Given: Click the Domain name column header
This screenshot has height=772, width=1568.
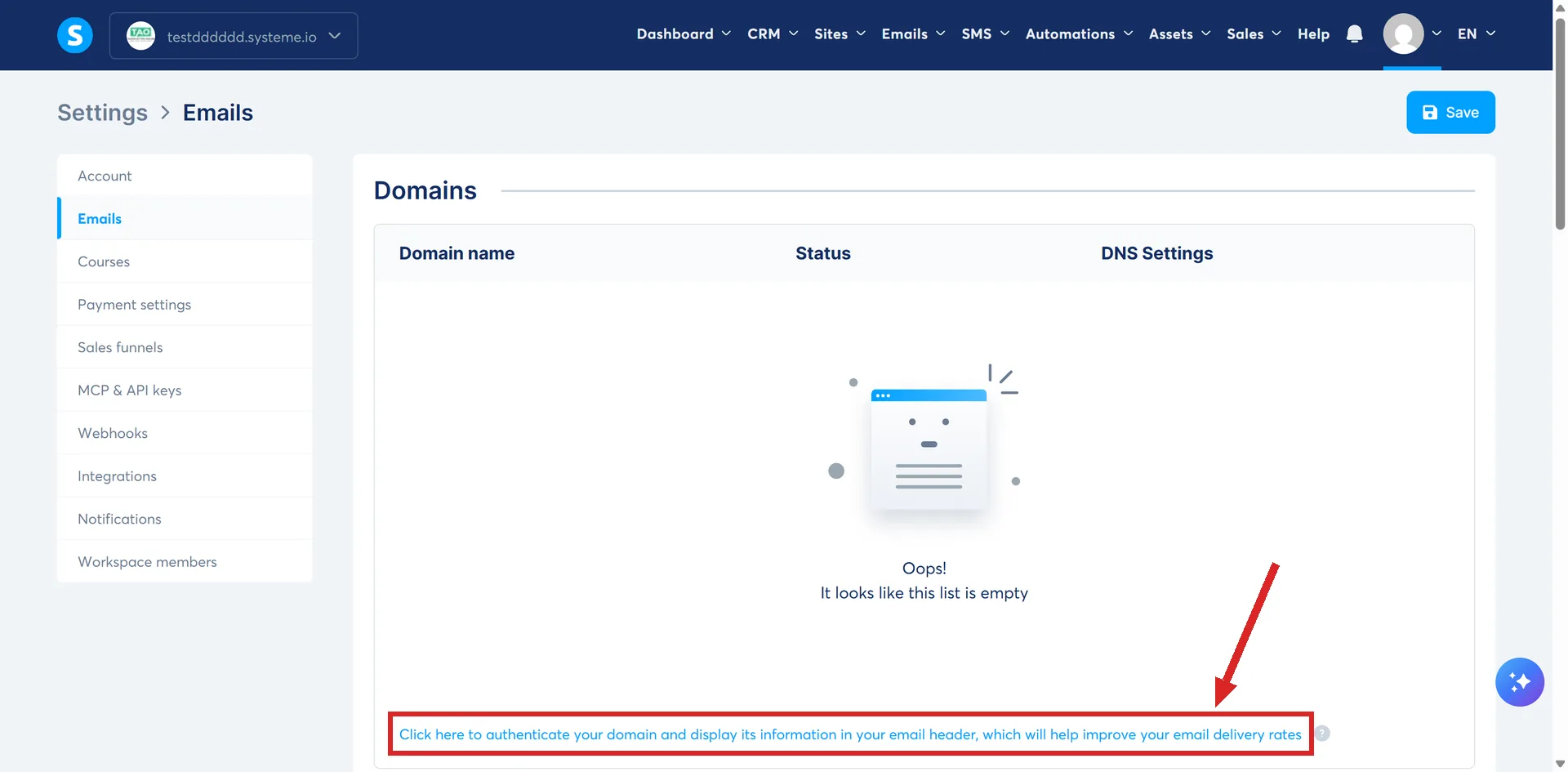Looking at the screenshot, I should 457,253.
